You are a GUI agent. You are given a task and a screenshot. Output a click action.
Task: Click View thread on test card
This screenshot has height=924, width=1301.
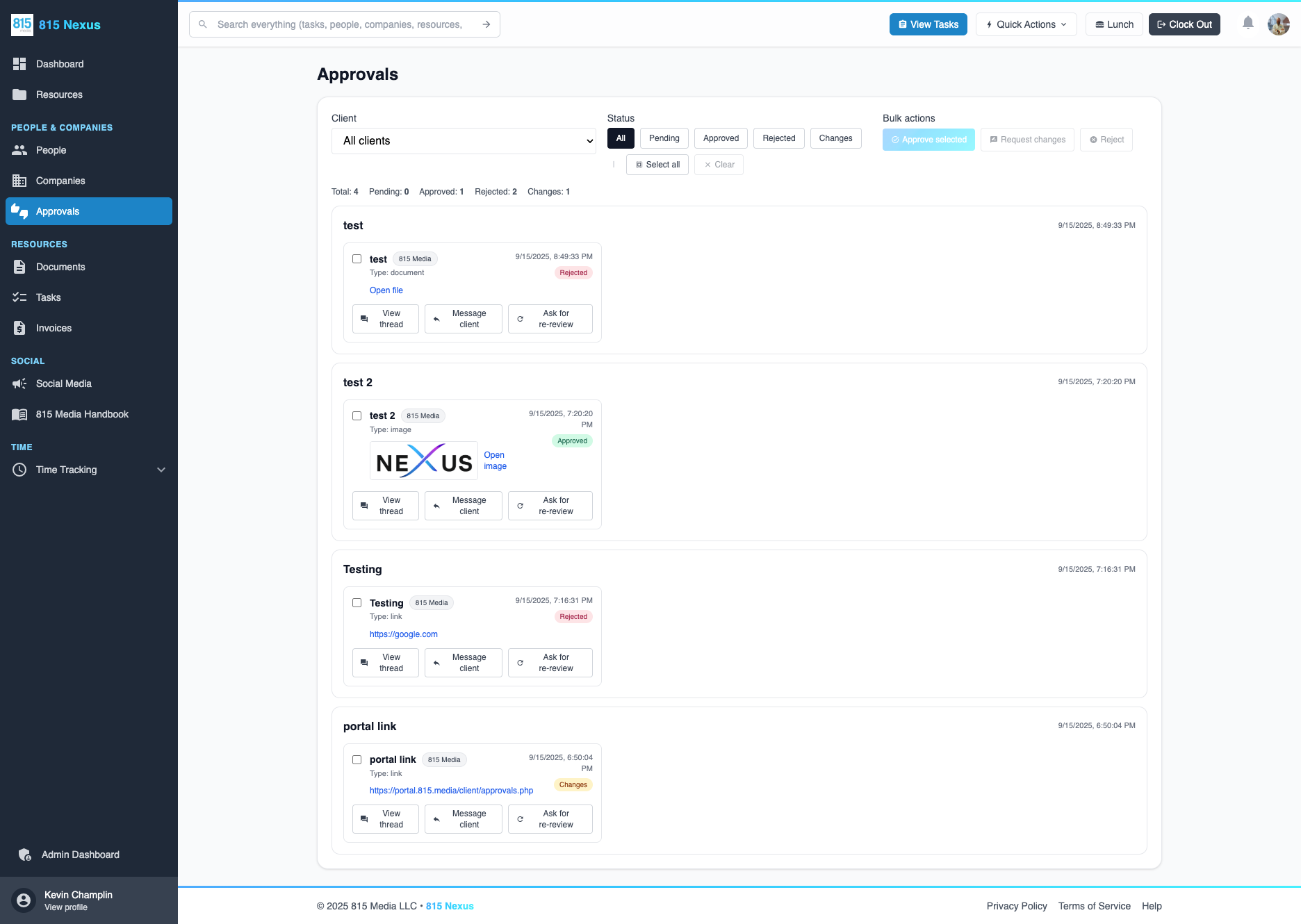click(x=386, y=319)
